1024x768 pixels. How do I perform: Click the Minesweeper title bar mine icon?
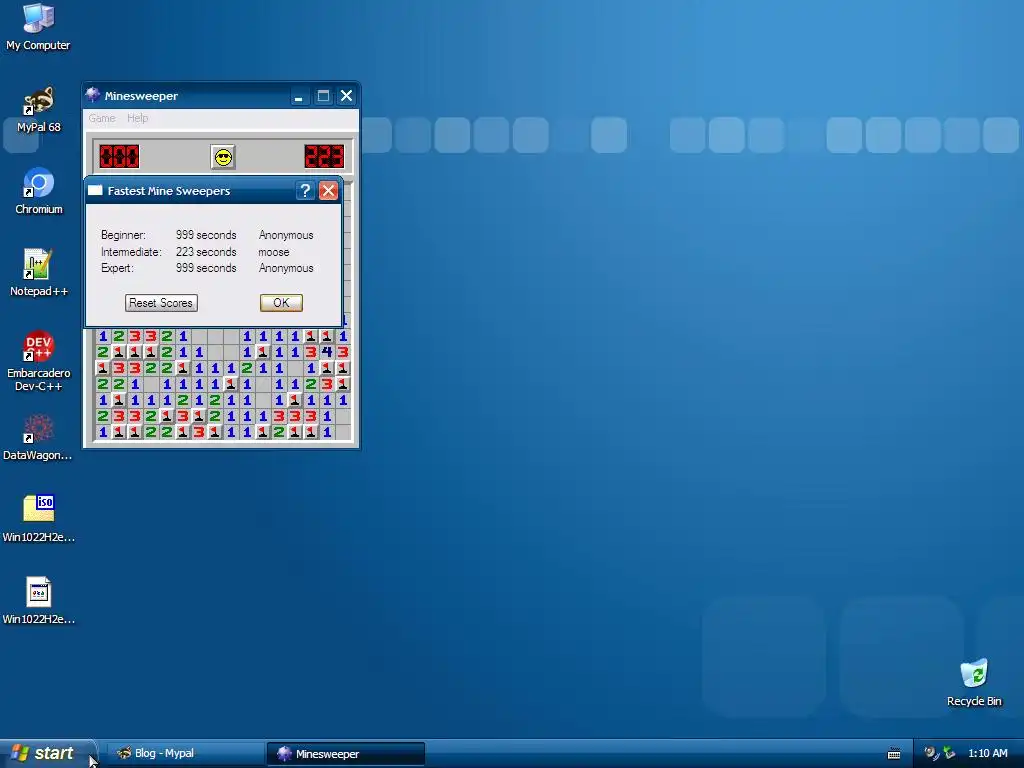pos(93,95)
